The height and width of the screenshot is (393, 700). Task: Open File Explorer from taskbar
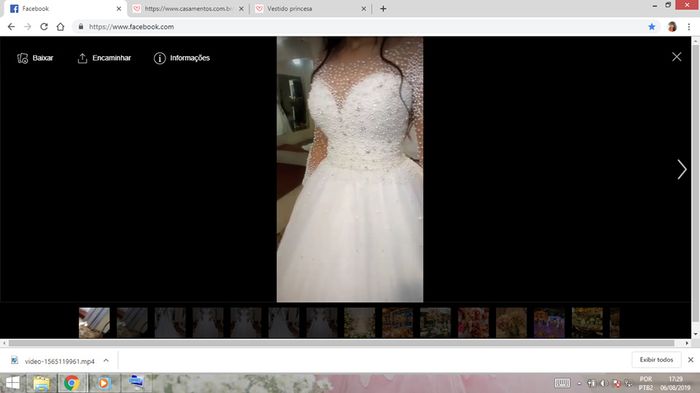pyautogui.click(x=42, y=383)
